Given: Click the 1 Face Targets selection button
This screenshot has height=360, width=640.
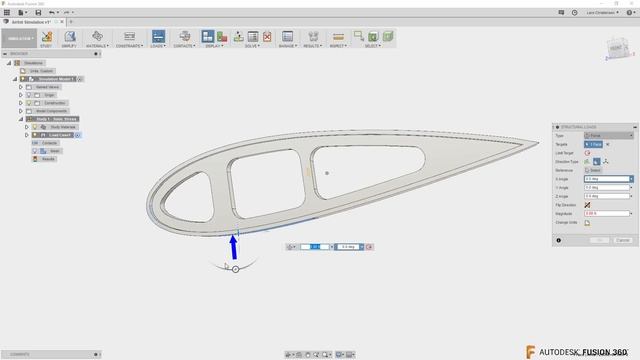Looking at the screenshot, I should tap(593, 144).
